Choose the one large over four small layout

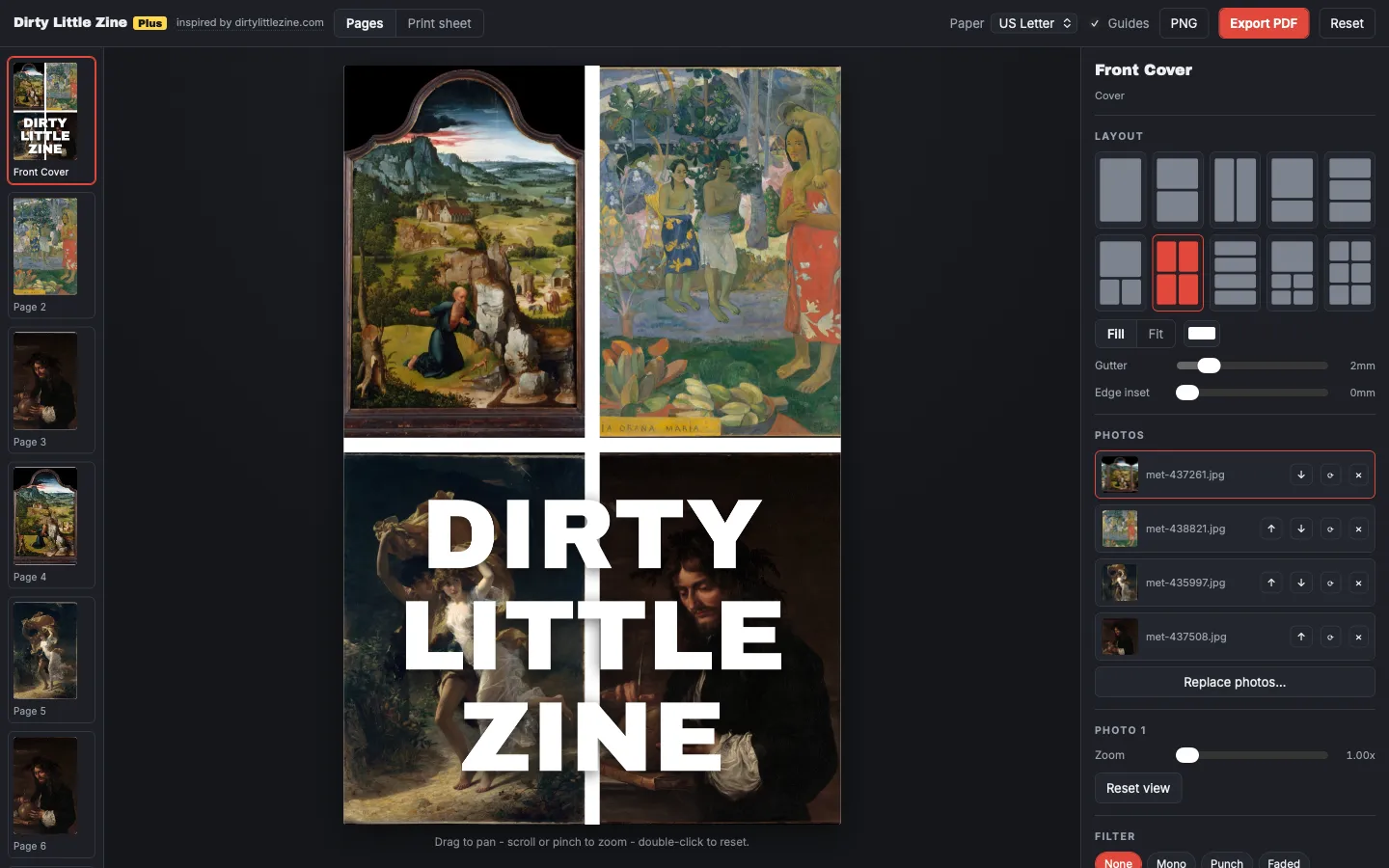click(x=1292, y=273)
